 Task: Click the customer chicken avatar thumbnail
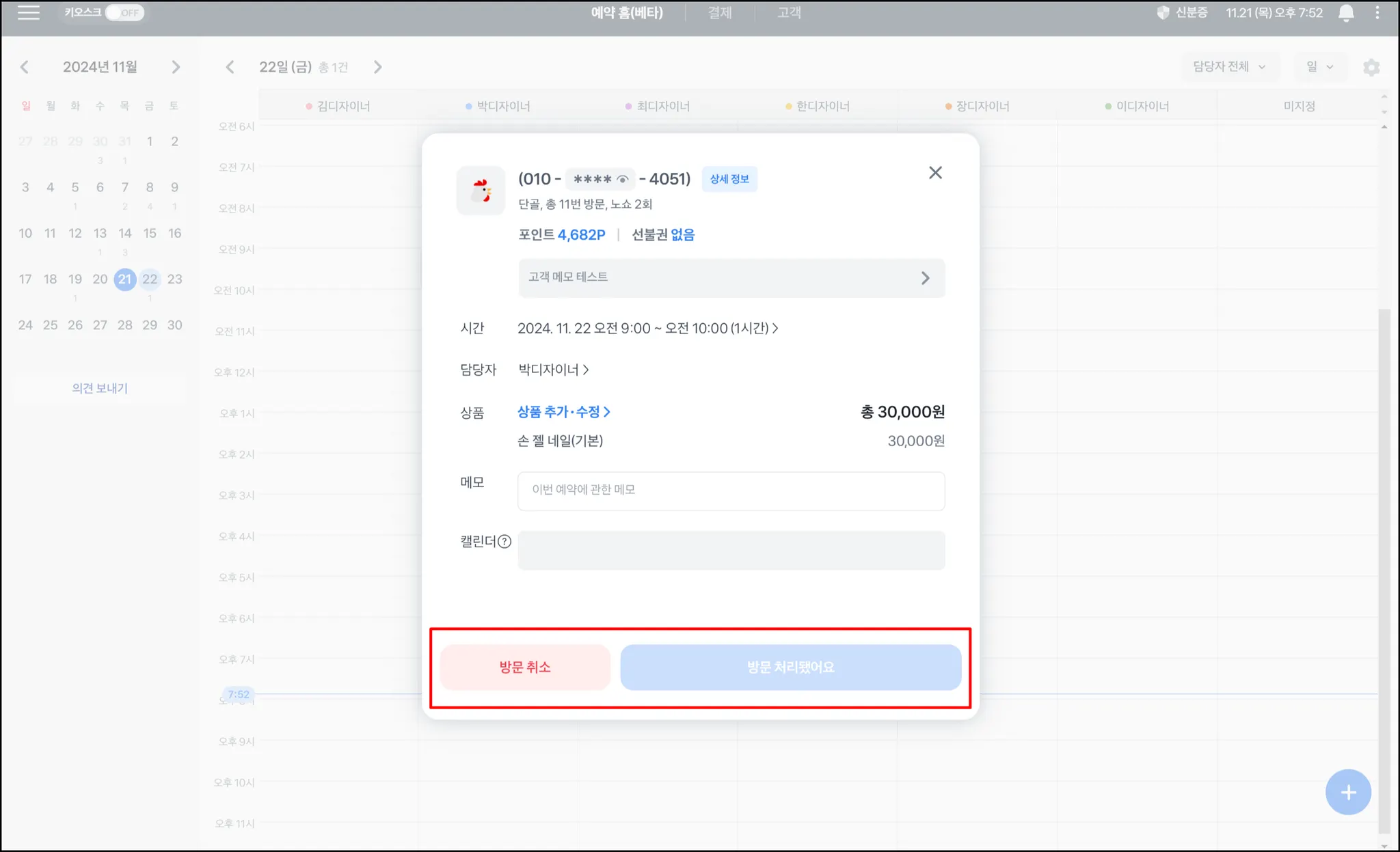481,191
